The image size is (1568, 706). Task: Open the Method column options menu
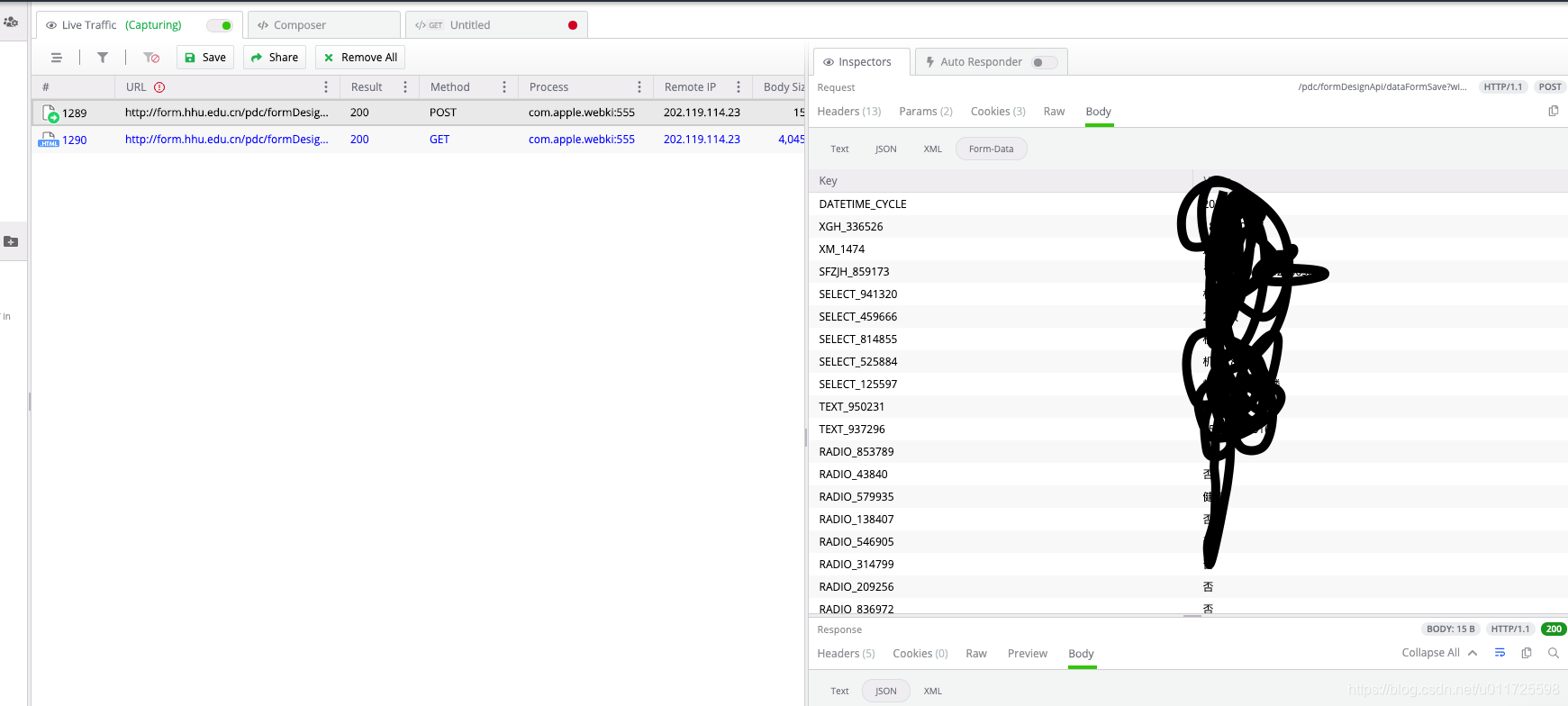pos(504,87)
